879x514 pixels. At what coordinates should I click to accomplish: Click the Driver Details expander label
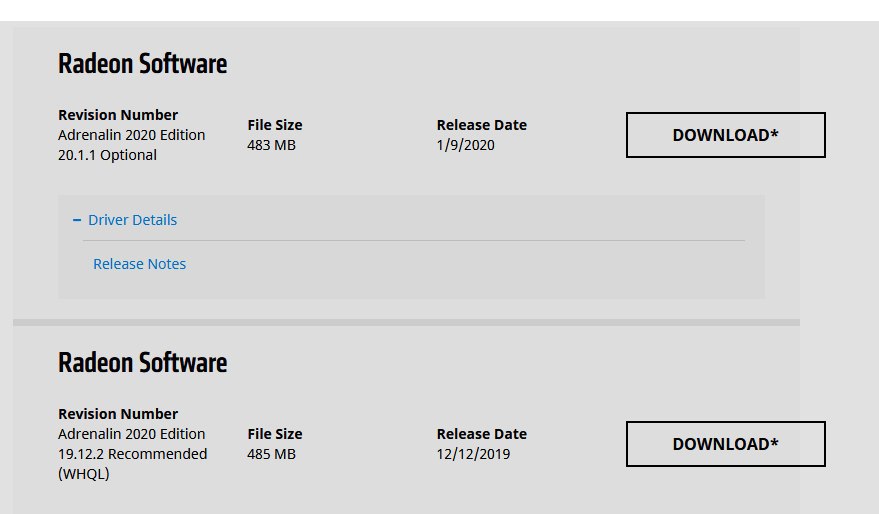[x=132, y=220]
